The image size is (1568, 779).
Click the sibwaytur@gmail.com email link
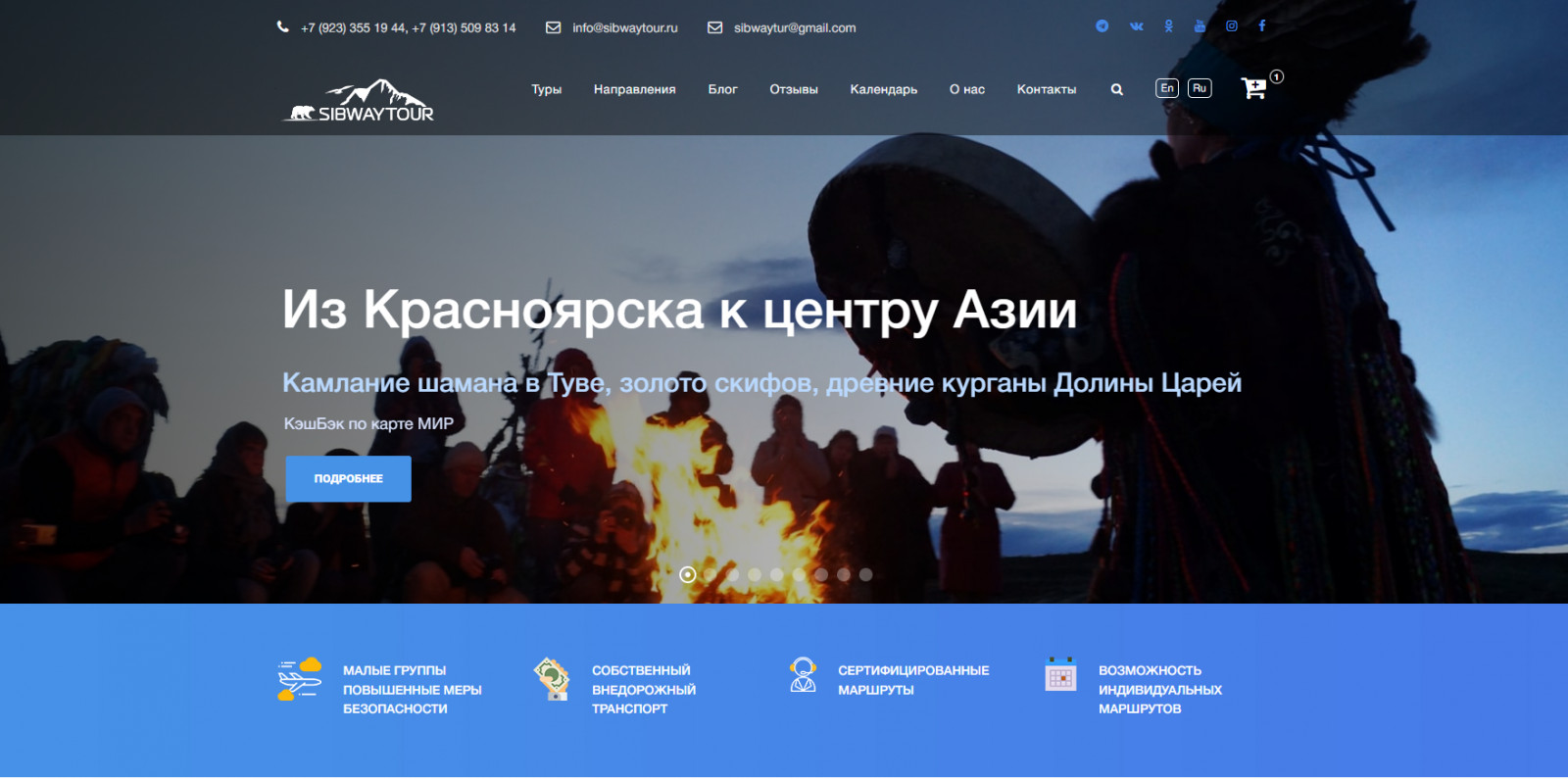(795, 27)
